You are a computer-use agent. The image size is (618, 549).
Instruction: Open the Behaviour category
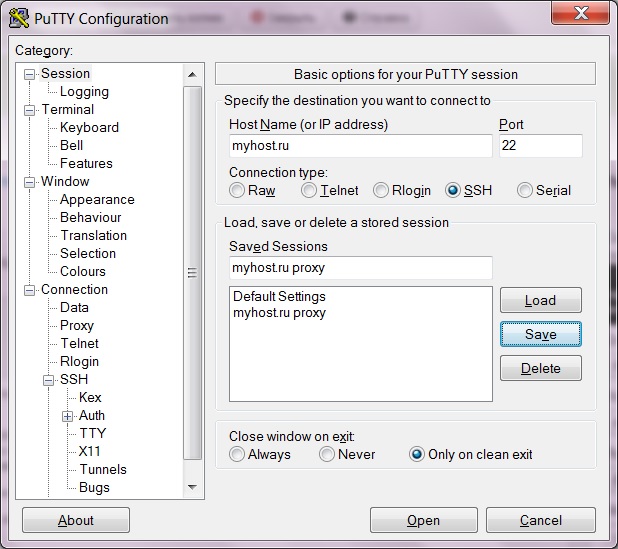(x=90, y=217)
